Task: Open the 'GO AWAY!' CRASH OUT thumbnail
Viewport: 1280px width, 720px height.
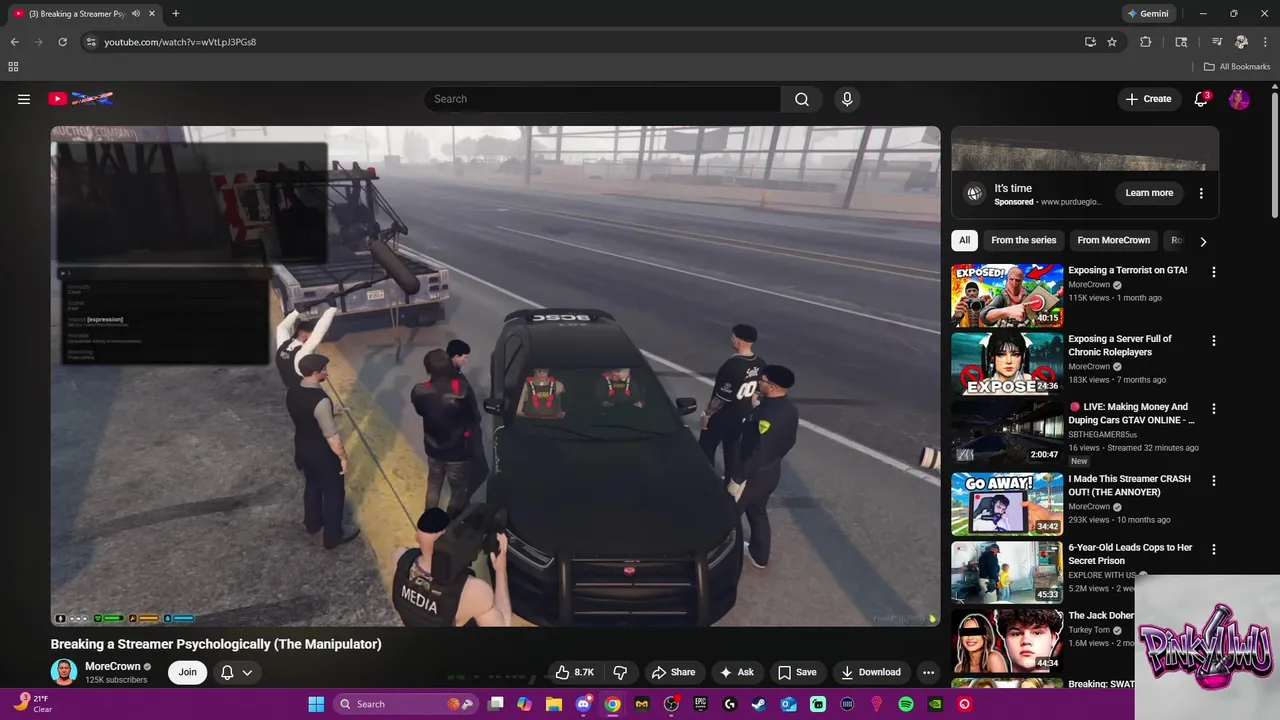Action: 1007,504
